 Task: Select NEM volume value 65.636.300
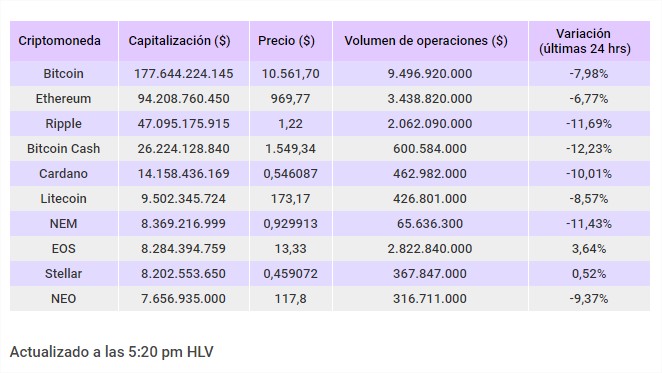pyautogui.click(x=430, y=223)
